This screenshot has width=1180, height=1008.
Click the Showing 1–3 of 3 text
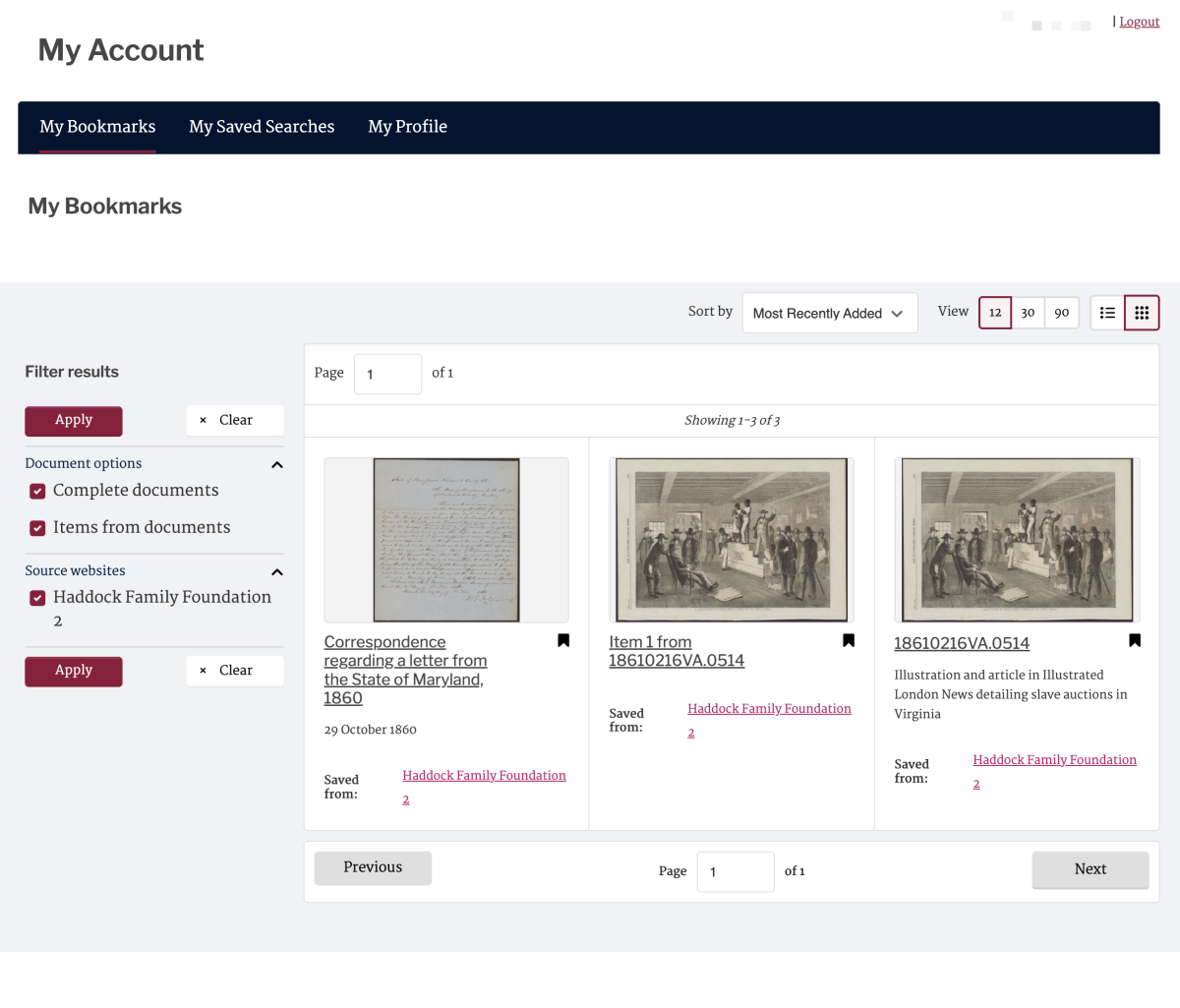732,421
